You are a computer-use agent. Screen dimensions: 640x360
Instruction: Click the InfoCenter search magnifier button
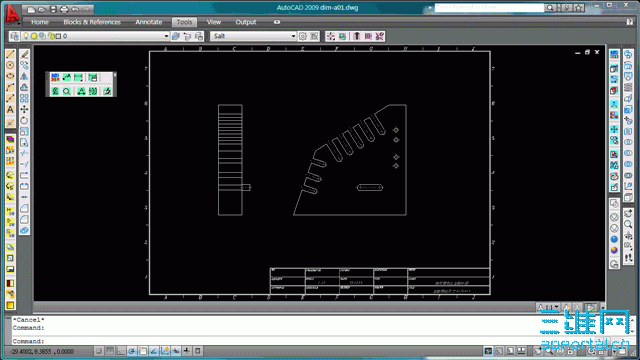550,7
